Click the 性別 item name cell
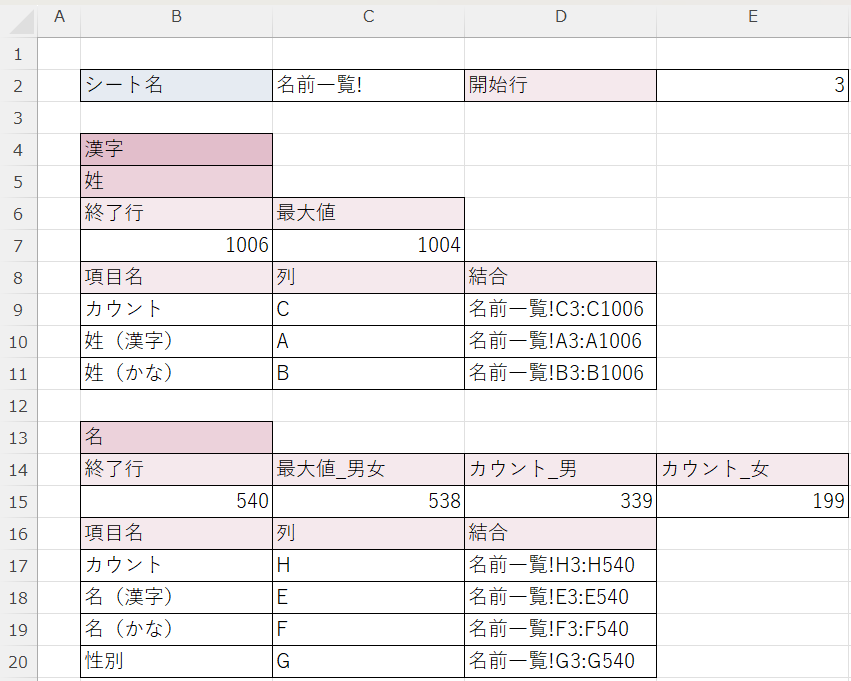The width and height of the screenshot is (851, 681). pyautogui.click(x=176, y=661)
